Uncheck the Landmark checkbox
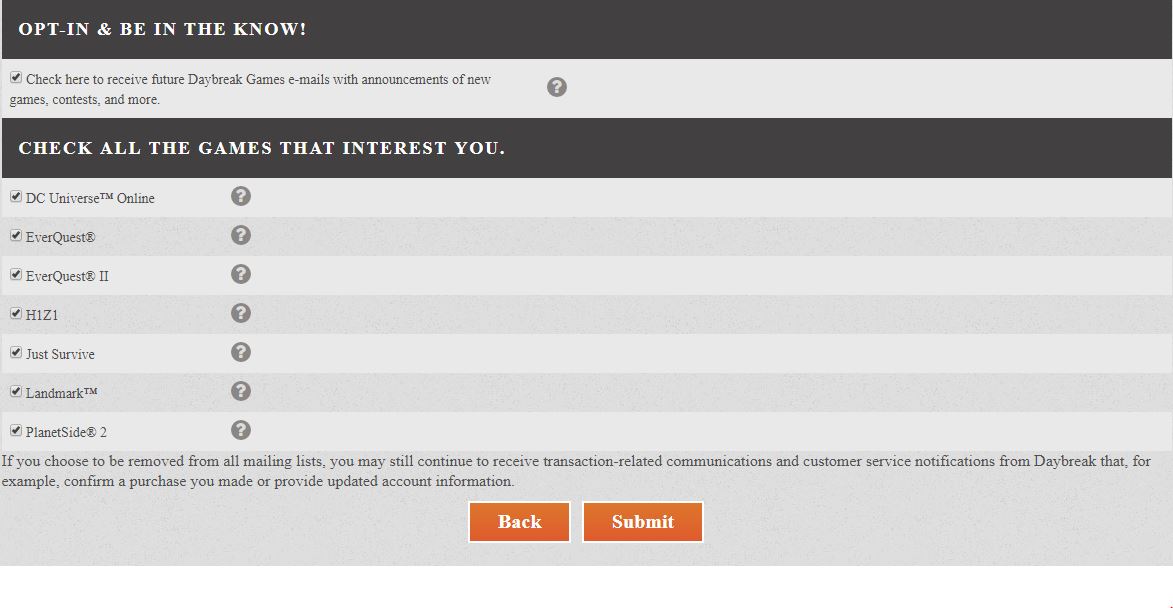The width and height of the screenshot is (1173, 608). tap(16, 390)
